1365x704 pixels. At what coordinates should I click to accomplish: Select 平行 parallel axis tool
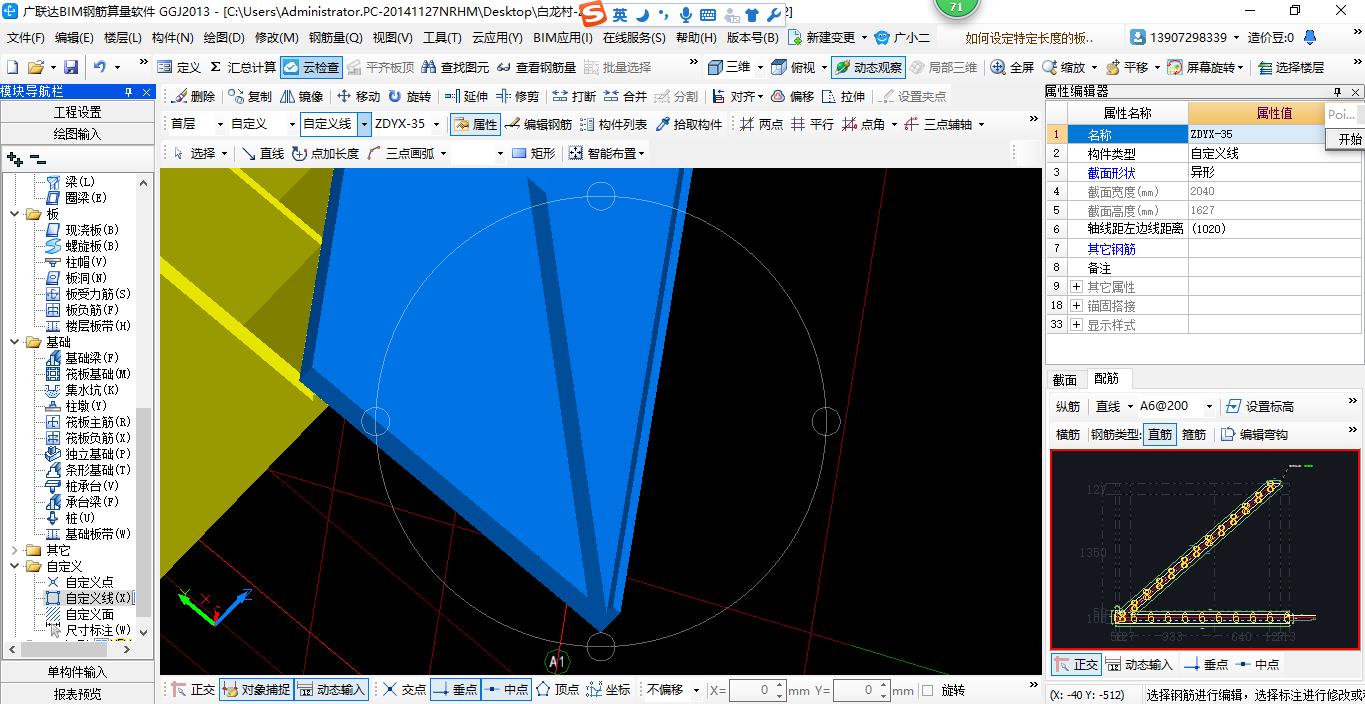812,125
